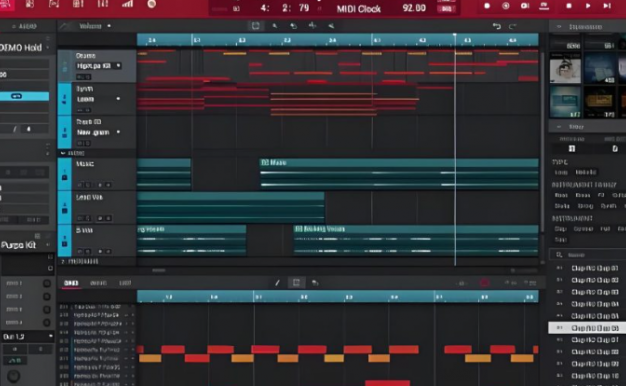Viewport: 626px width, 386px height.
Task: Toggle mute on the Synth track
Action: (x=80, y=110)
